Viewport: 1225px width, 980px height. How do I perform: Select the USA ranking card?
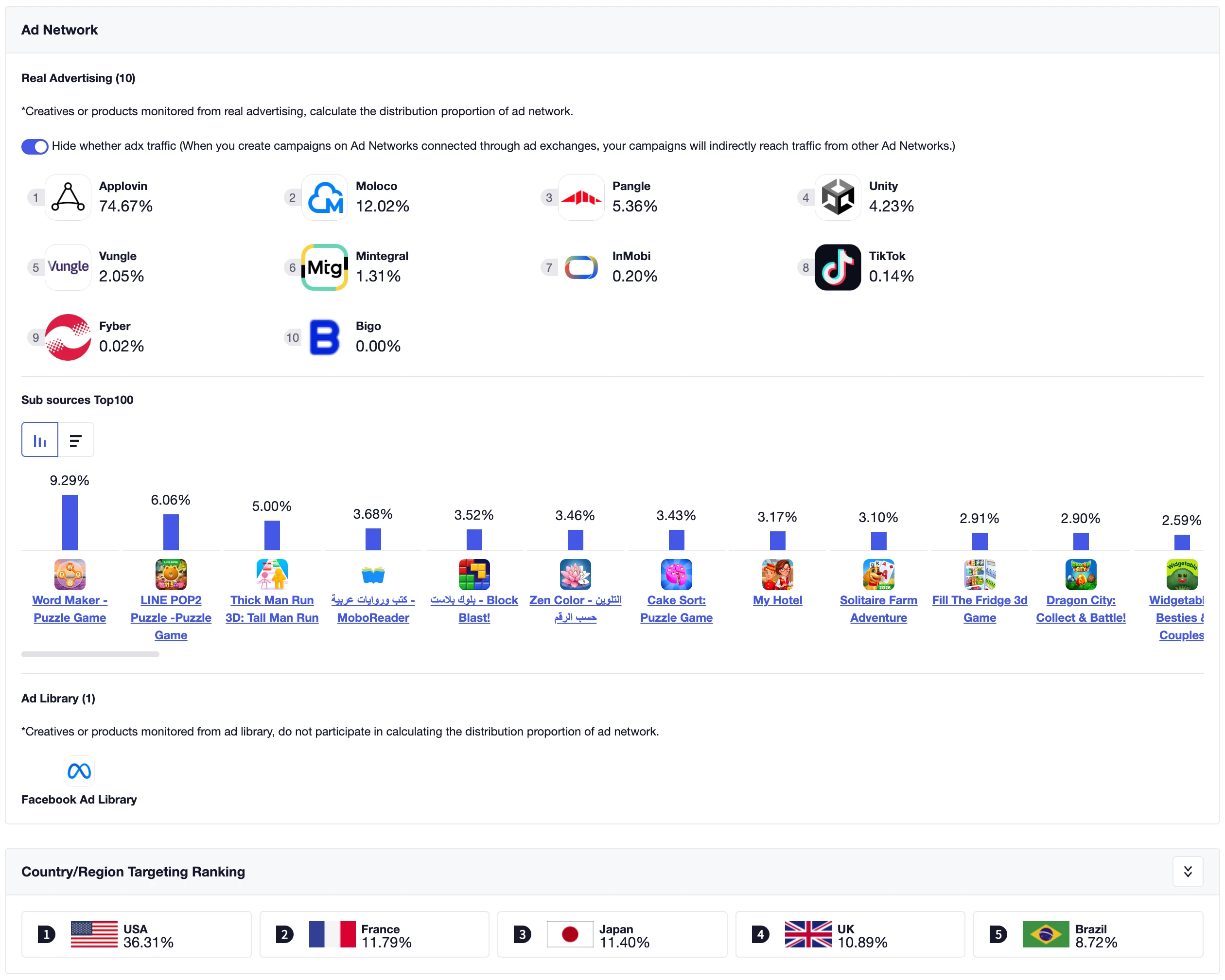pyautogui.click(x=137, y=935)
